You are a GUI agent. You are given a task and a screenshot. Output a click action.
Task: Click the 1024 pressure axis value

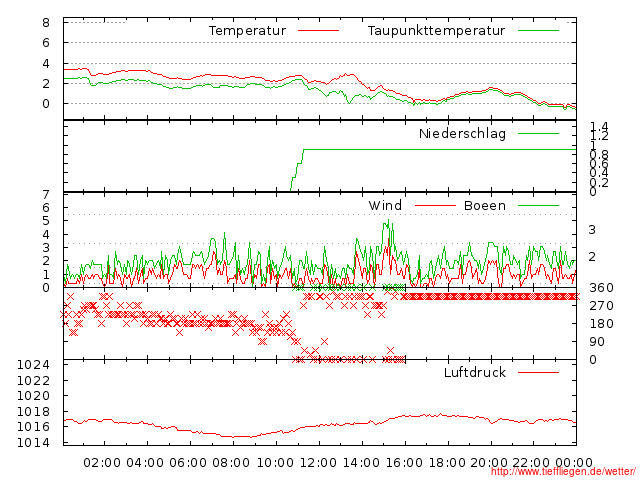pyautogui.click(x=33, y=364)
